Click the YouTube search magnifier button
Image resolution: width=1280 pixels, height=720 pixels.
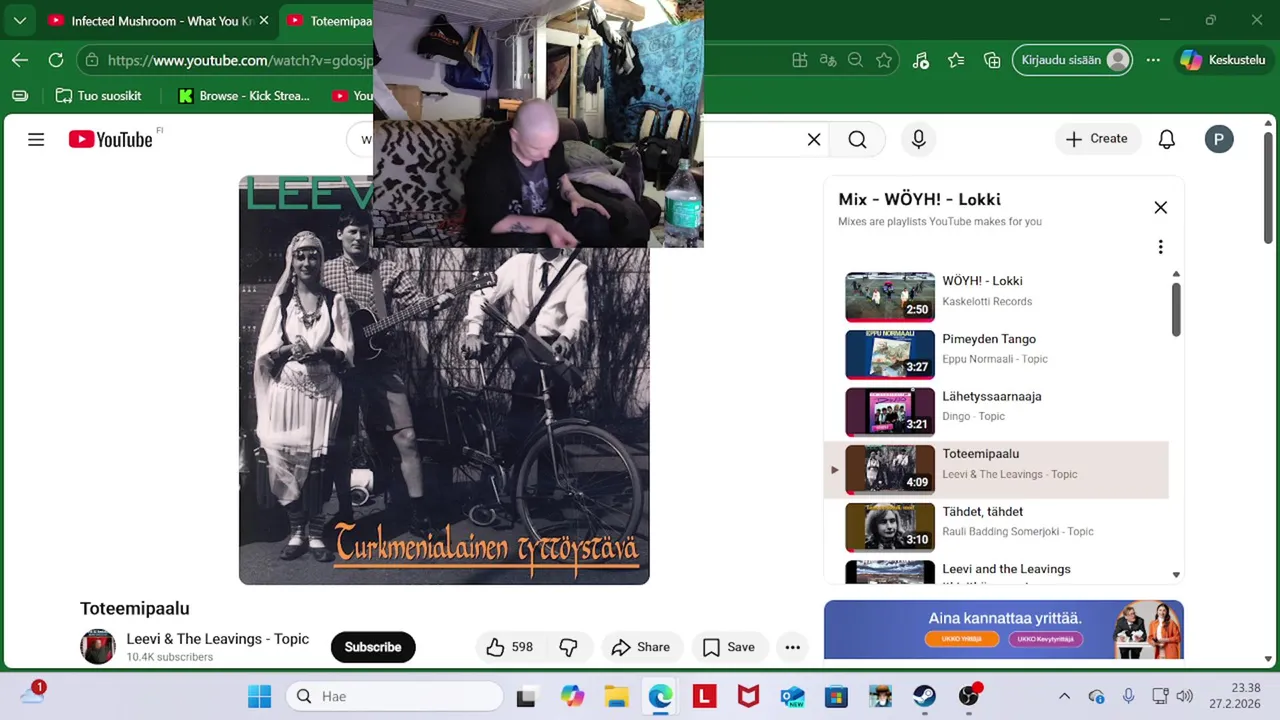tap(857, 140)
